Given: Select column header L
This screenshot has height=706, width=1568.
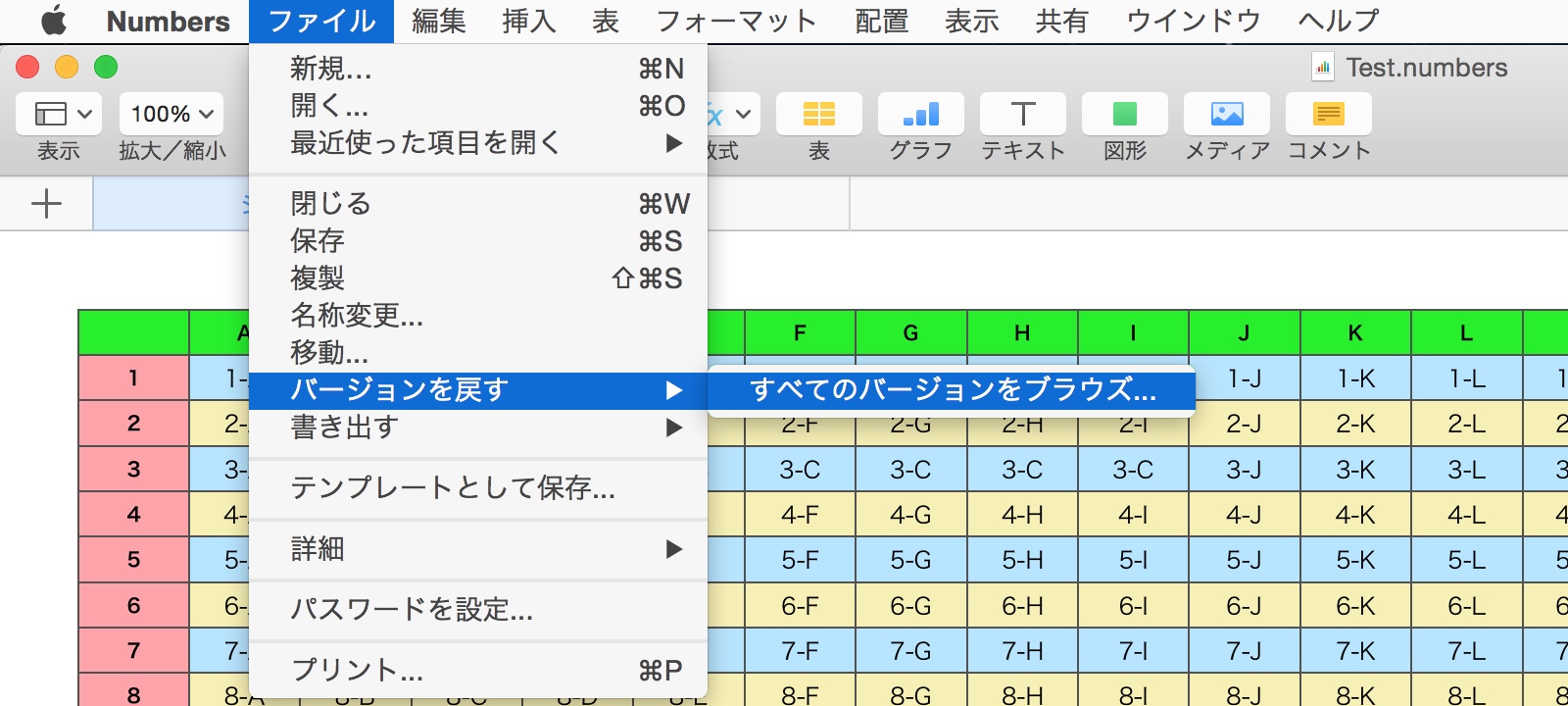Looking at the screenshot, I should 1467,333.
